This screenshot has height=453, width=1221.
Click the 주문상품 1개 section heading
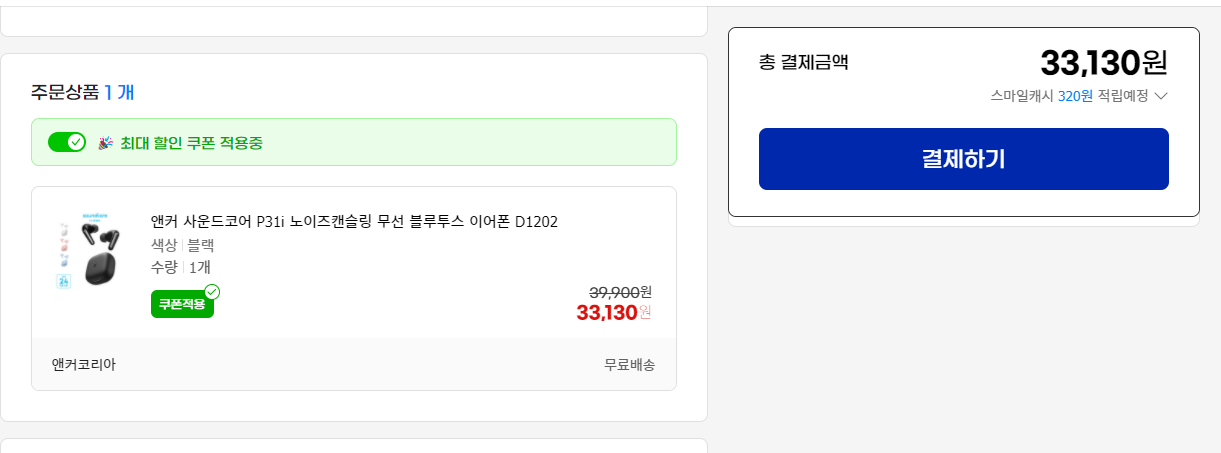(x=82, y=93)
